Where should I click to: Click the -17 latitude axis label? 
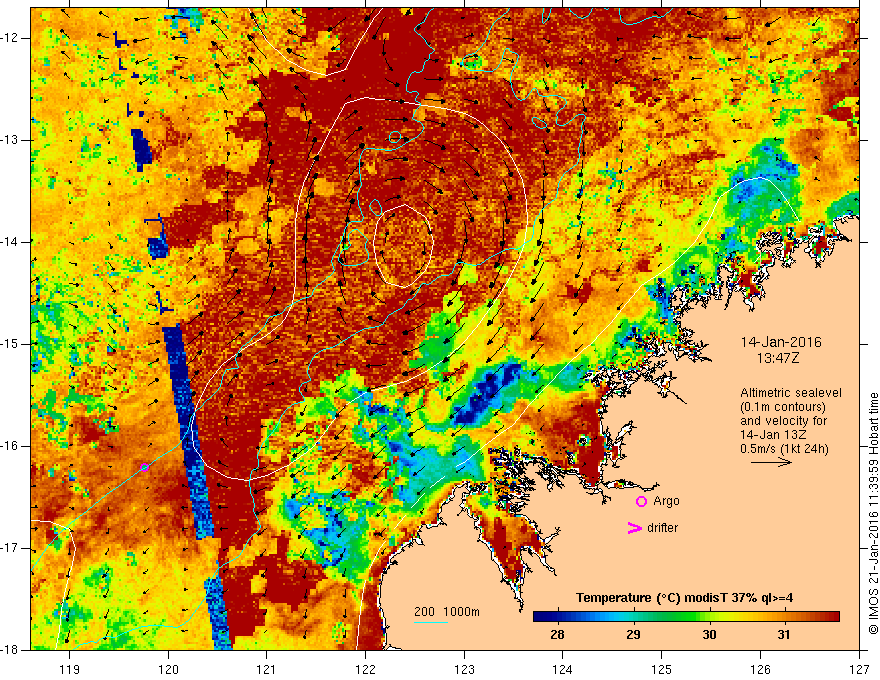[x=10, y=548]
